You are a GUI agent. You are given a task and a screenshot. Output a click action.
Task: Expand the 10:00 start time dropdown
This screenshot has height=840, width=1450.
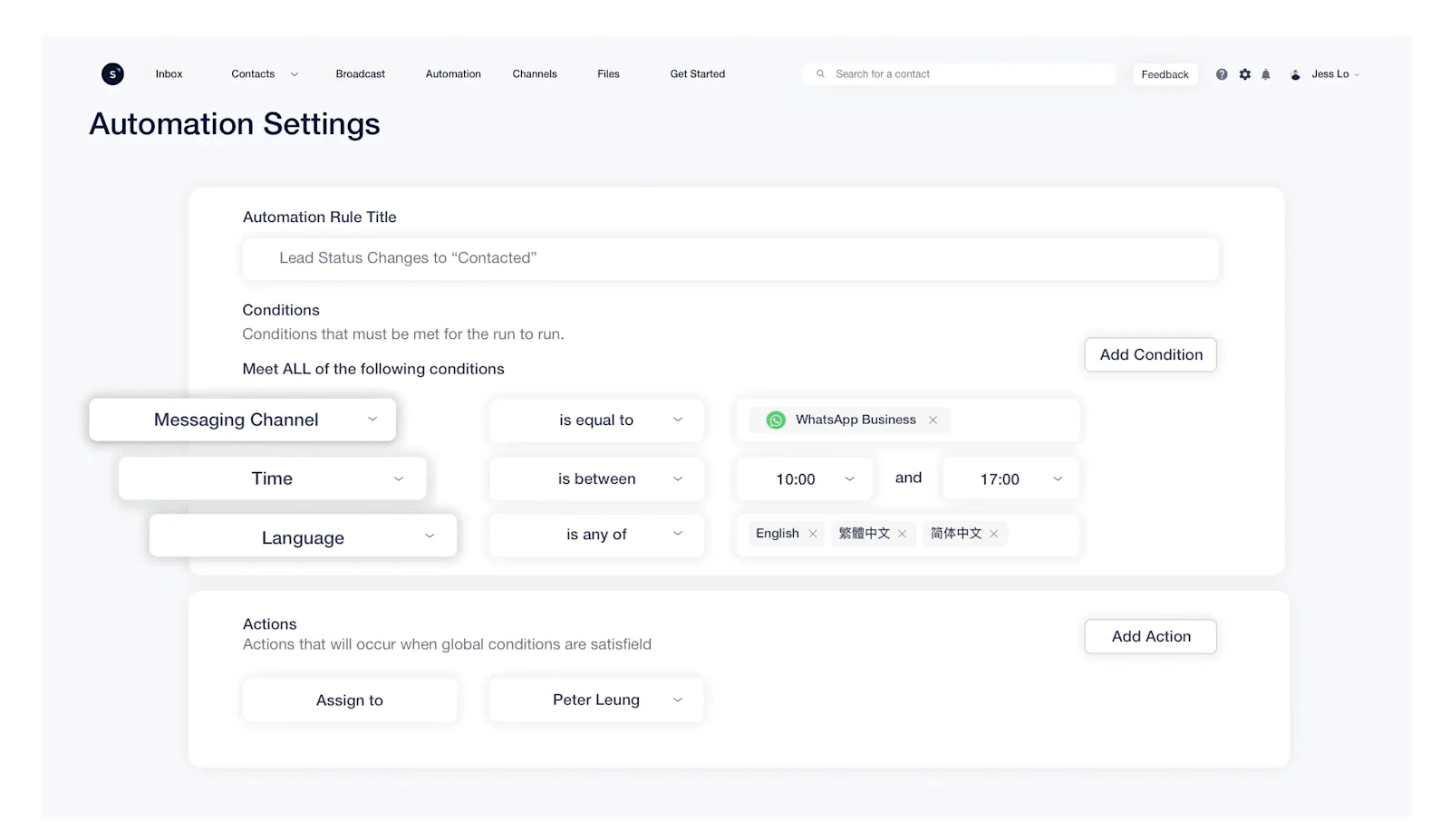[849, 478]
